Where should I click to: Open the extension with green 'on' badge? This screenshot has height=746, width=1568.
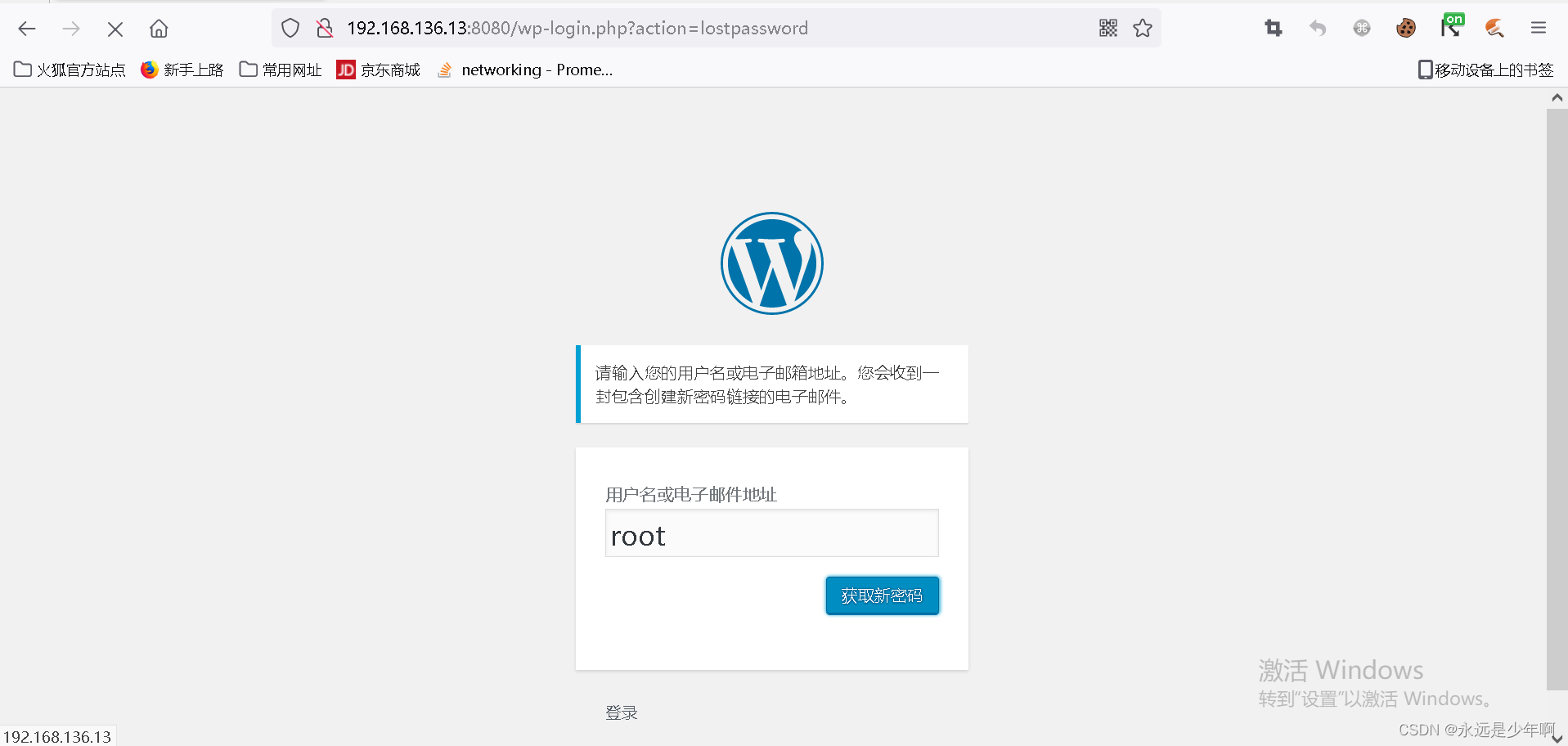(1451, 26)
